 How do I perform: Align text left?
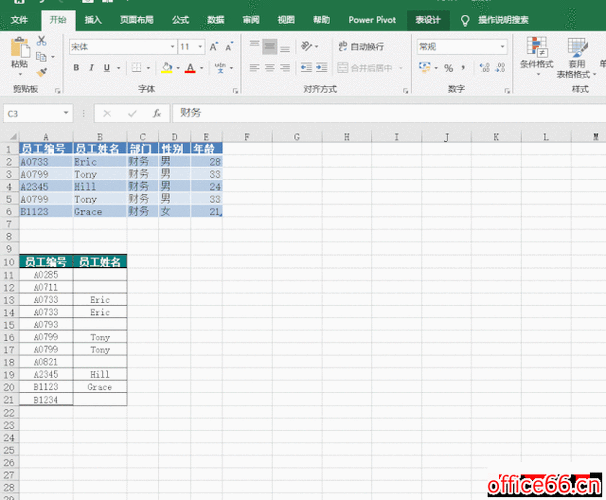point(254,68)
